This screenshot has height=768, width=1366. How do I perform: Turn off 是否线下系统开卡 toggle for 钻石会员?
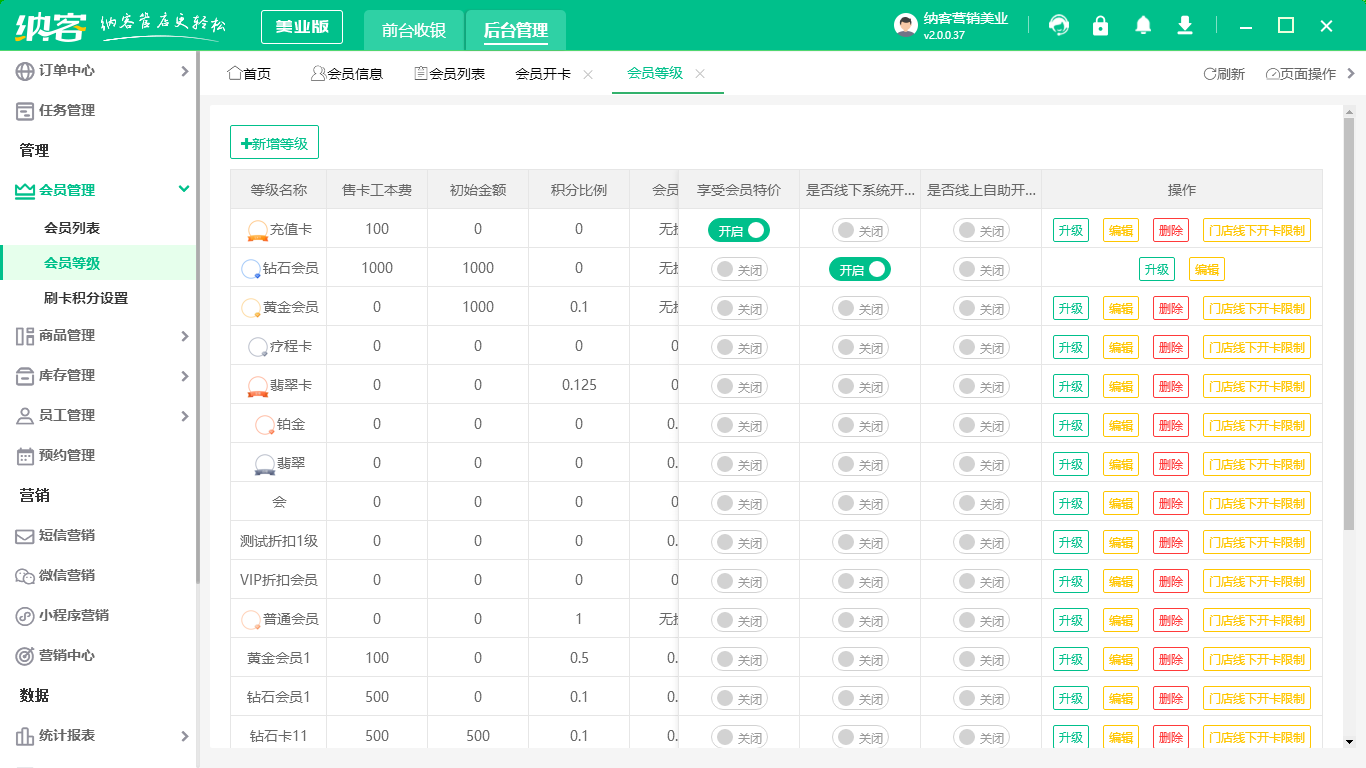859,269
